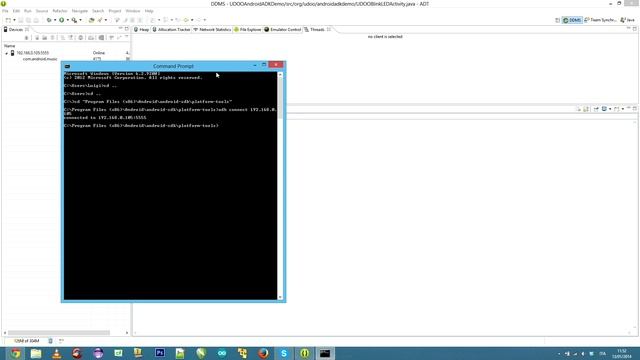The image size is (640, 360).
Task: Open the Navigate menu
Action: (80, 11)
